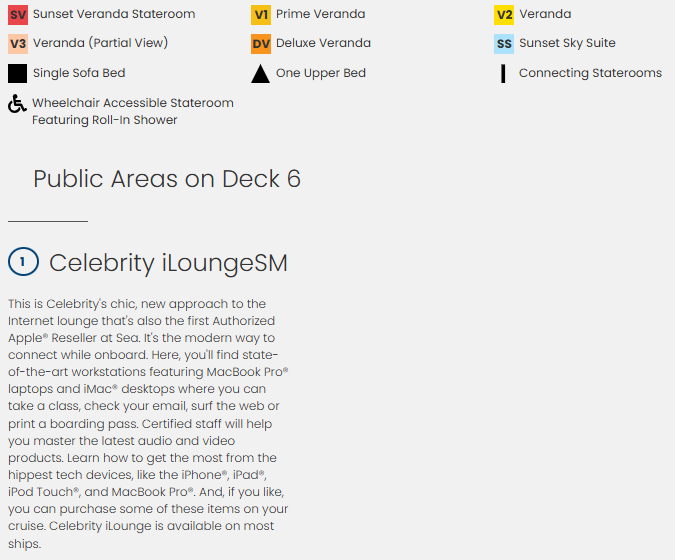Select the Deluxe Veranda label

coord(323,44)
